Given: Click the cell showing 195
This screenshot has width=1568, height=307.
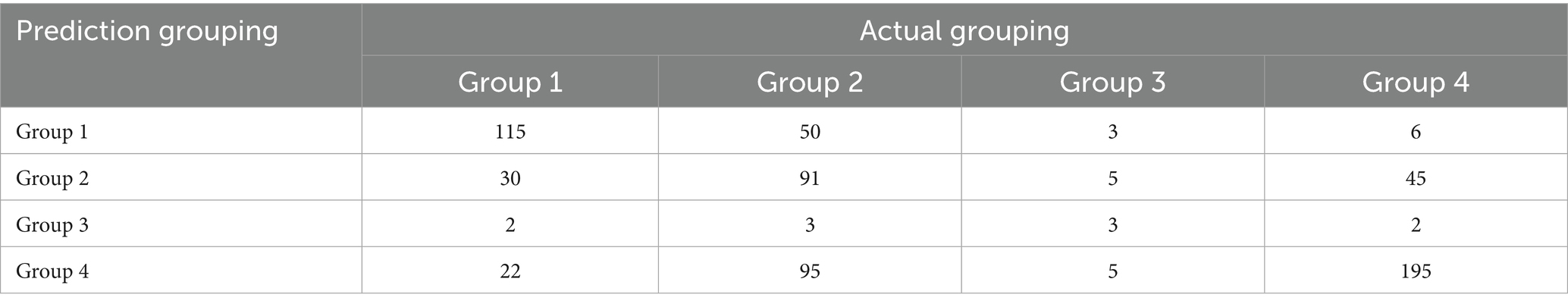Looking at the screenshot, I should coord(1416,271).
